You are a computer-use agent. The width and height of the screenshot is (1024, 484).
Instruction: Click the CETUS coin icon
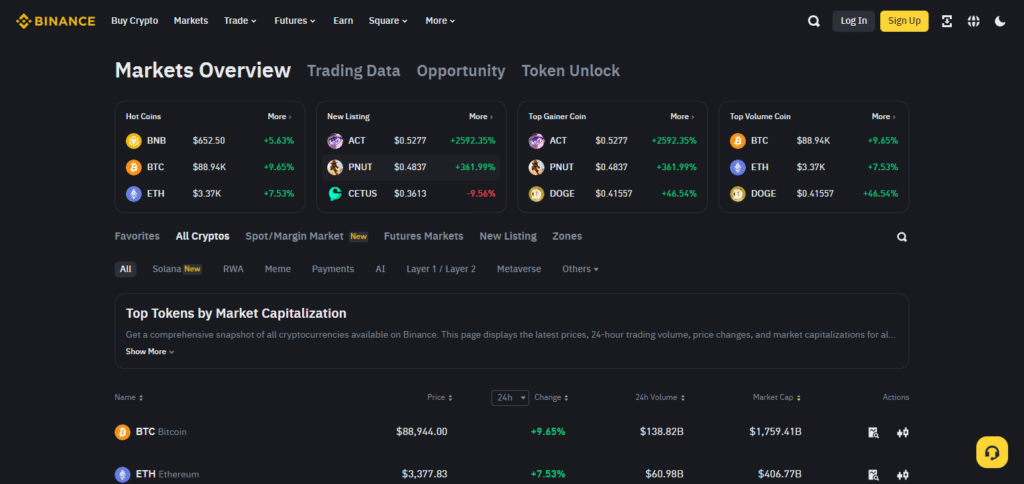pyautogui.click(x=335, y=194)
